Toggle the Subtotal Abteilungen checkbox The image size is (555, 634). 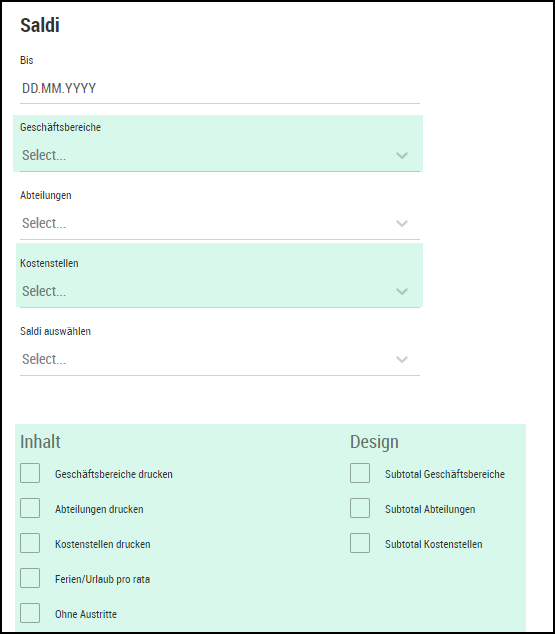click(x=360, y=508)
